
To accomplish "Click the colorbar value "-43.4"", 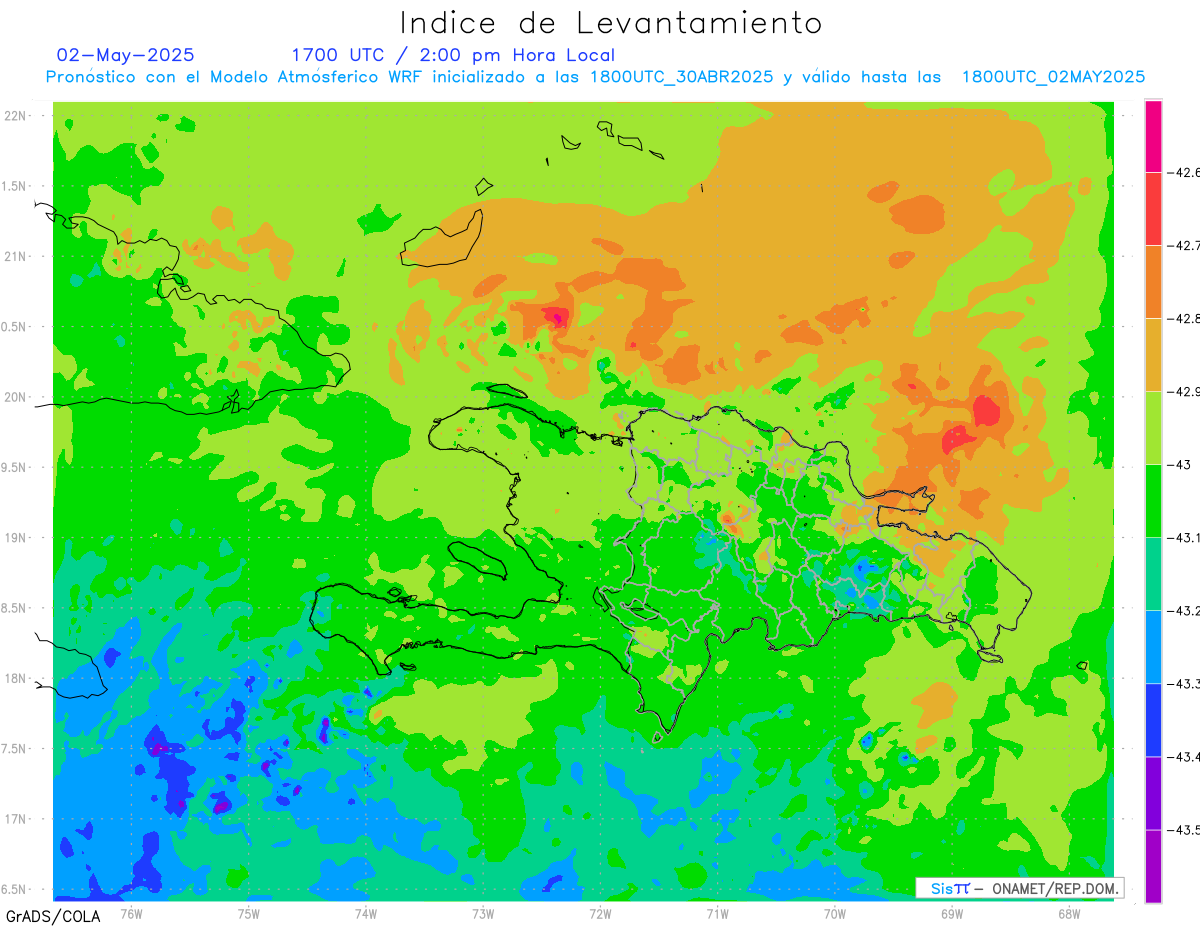I will click(x=1183, y=756).
